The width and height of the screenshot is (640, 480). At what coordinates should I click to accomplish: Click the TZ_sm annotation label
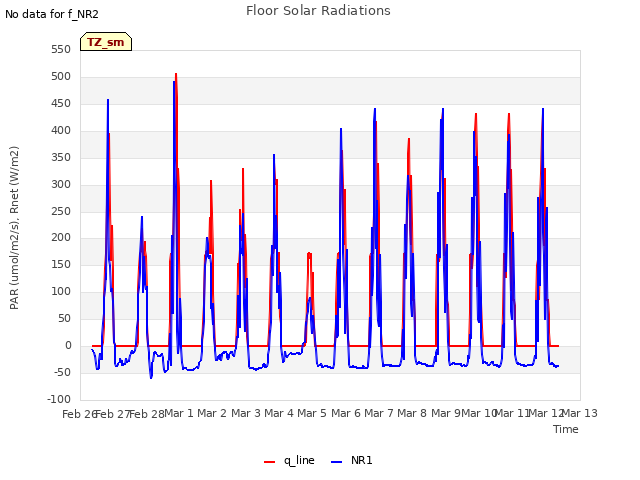point(106,42)
